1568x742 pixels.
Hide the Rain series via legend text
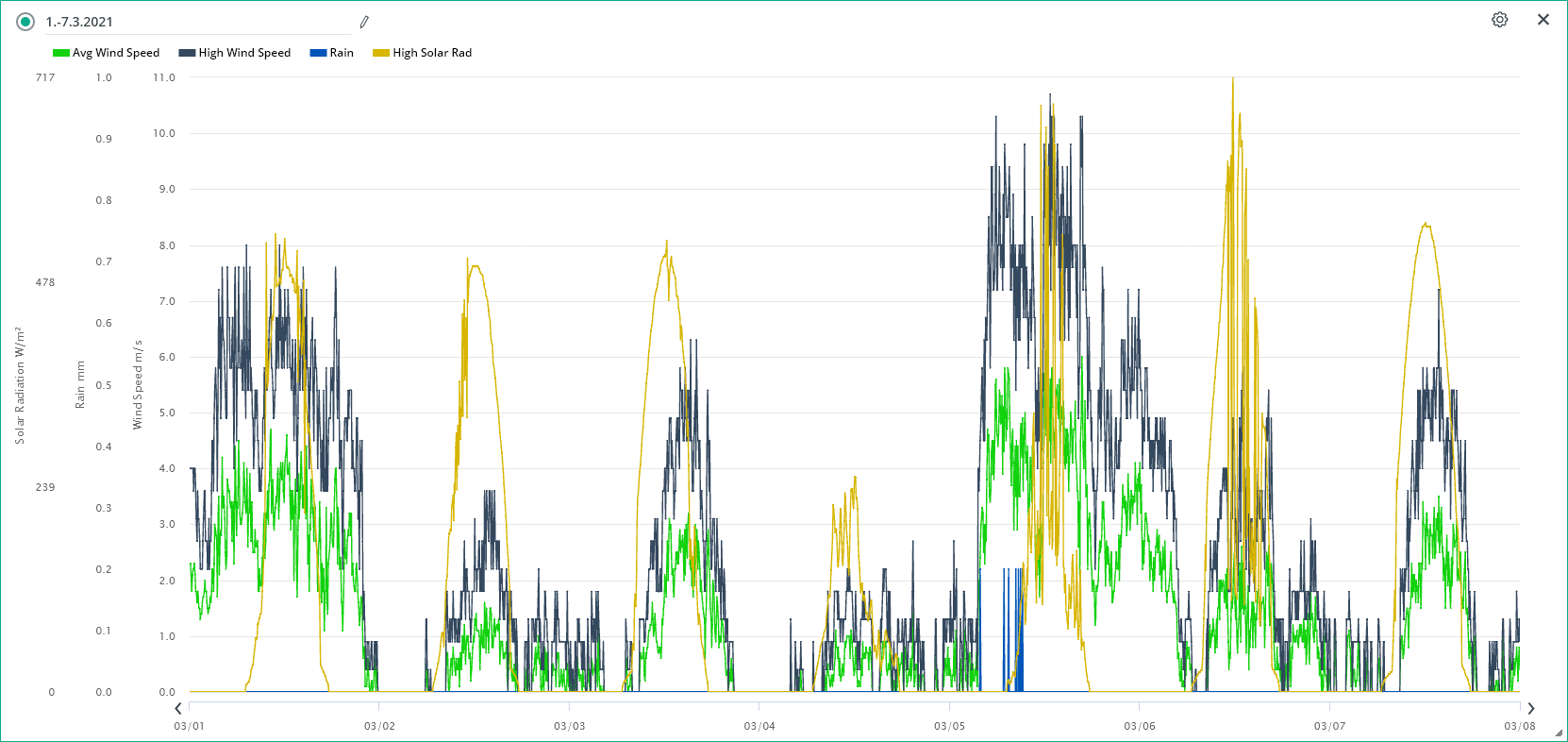[x=342, y=53]
